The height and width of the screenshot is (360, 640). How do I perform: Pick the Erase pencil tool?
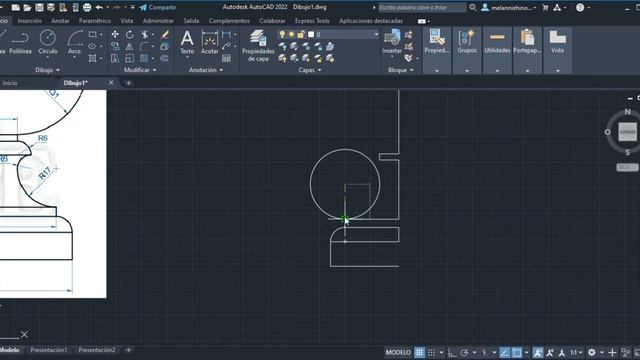pos(164,35)
